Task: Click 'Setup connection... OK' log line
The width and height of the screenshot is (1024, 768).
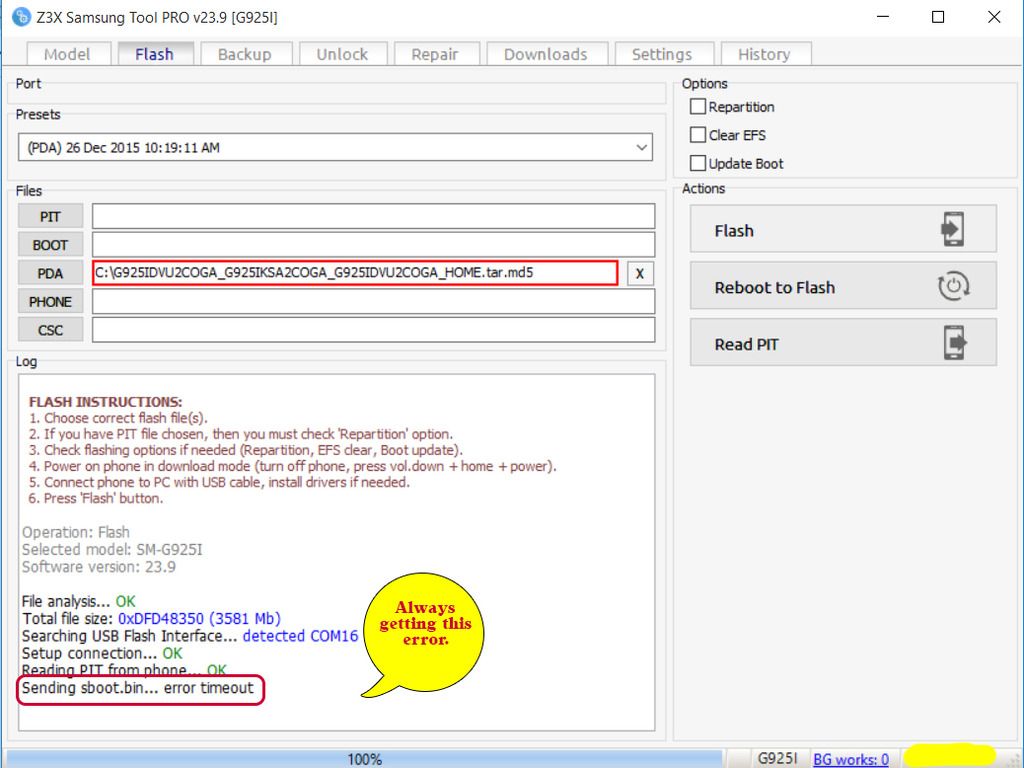Action: coord(102,653)
